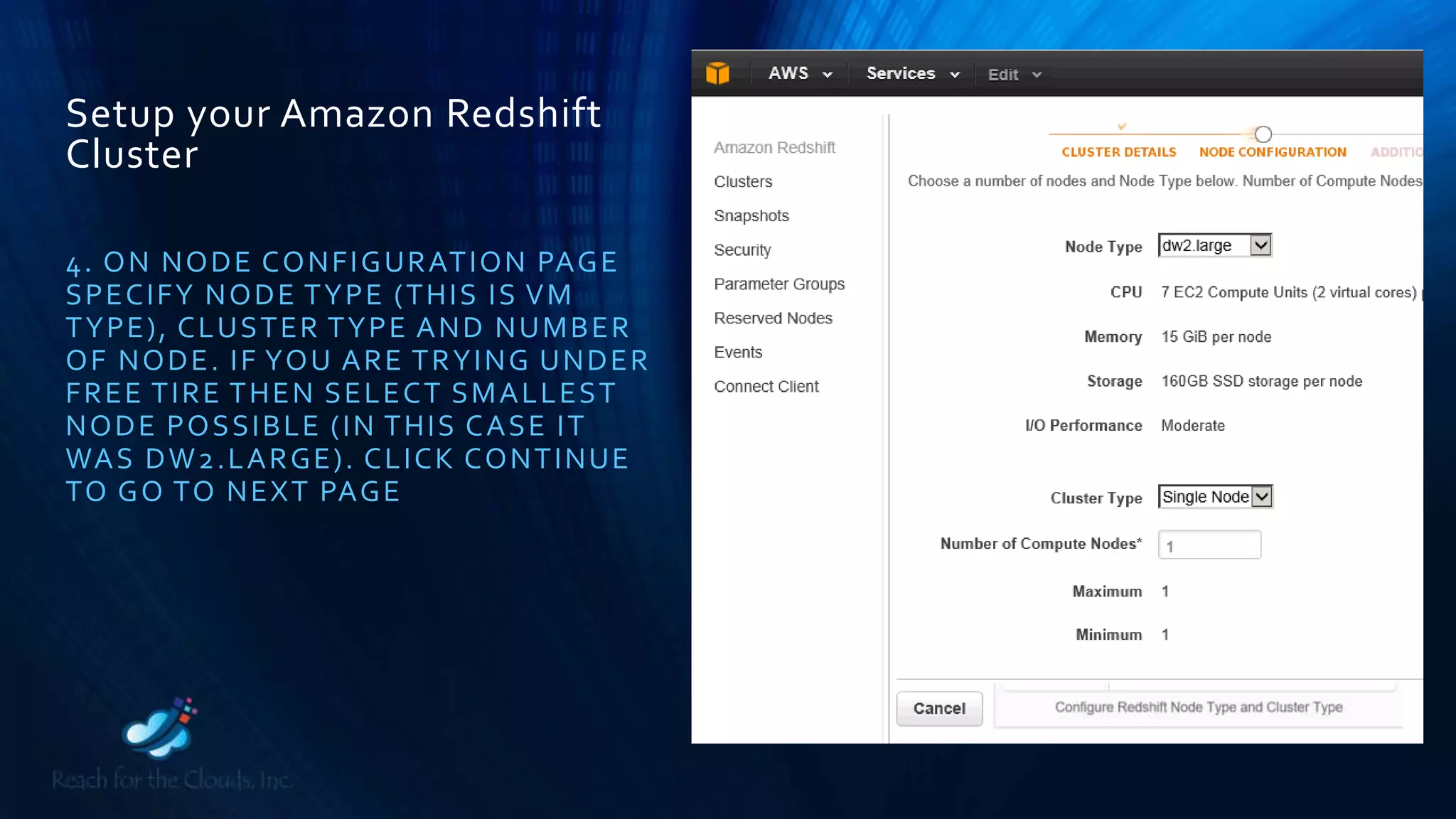Screen dimensions: 1456x819
Task: Click the Number of Compute Nodes field
Action: (1209, 545)
